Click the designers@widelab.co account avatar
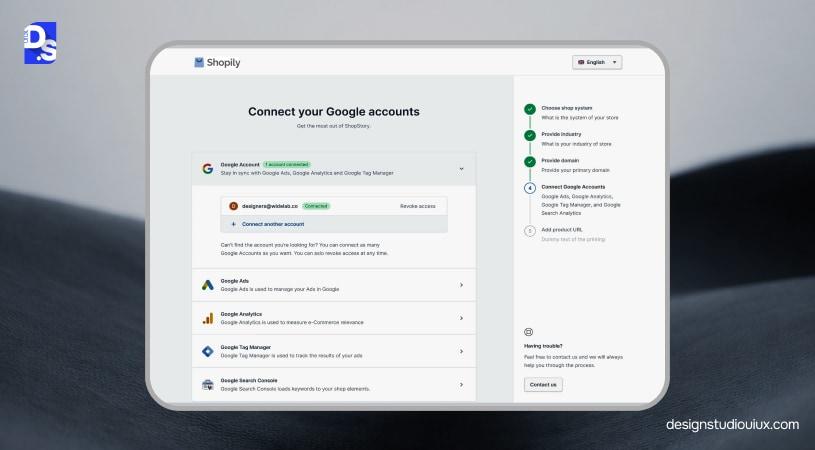815x450 pixels. [233, 206]
